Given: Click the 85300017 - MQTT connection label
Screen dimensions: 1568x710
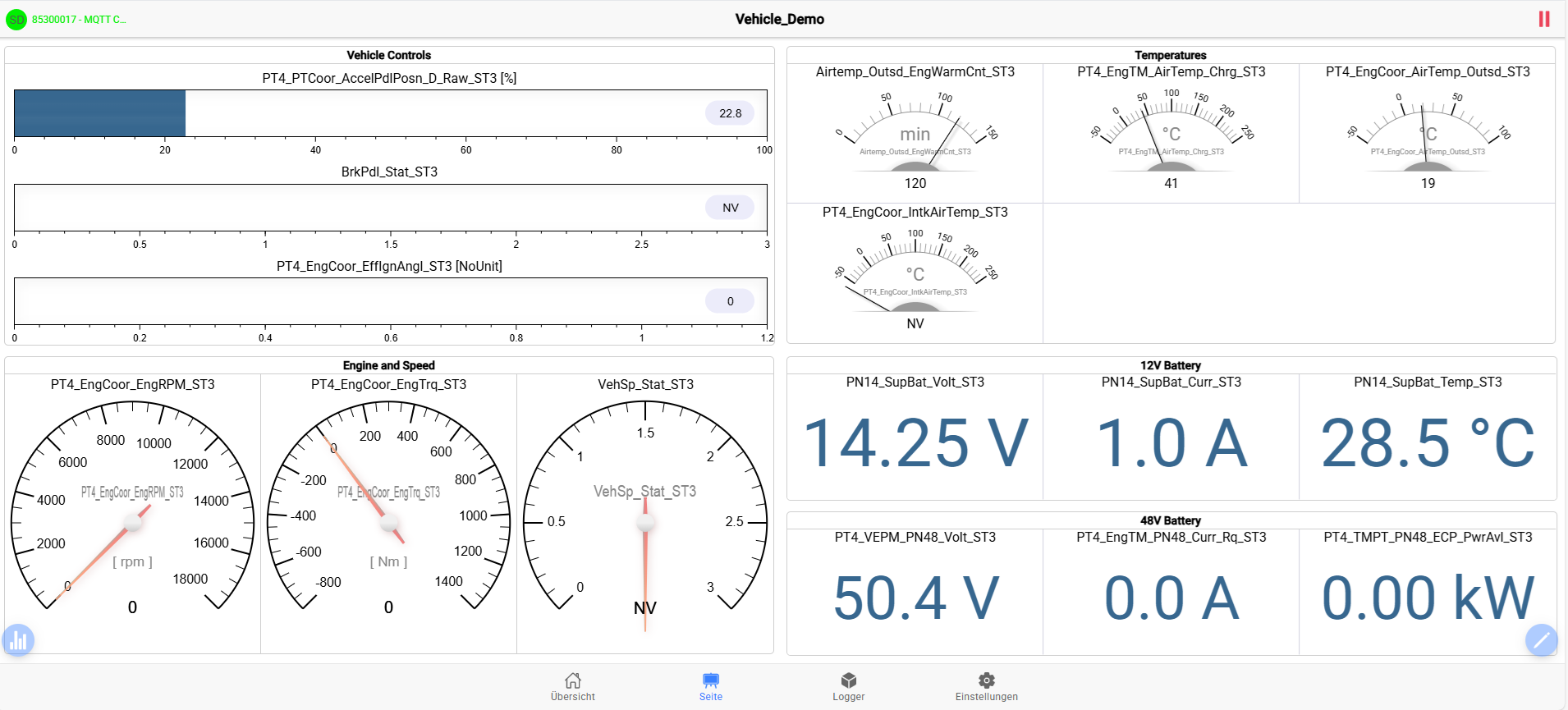Looking at the screenshot, I should tap(79, 20).
